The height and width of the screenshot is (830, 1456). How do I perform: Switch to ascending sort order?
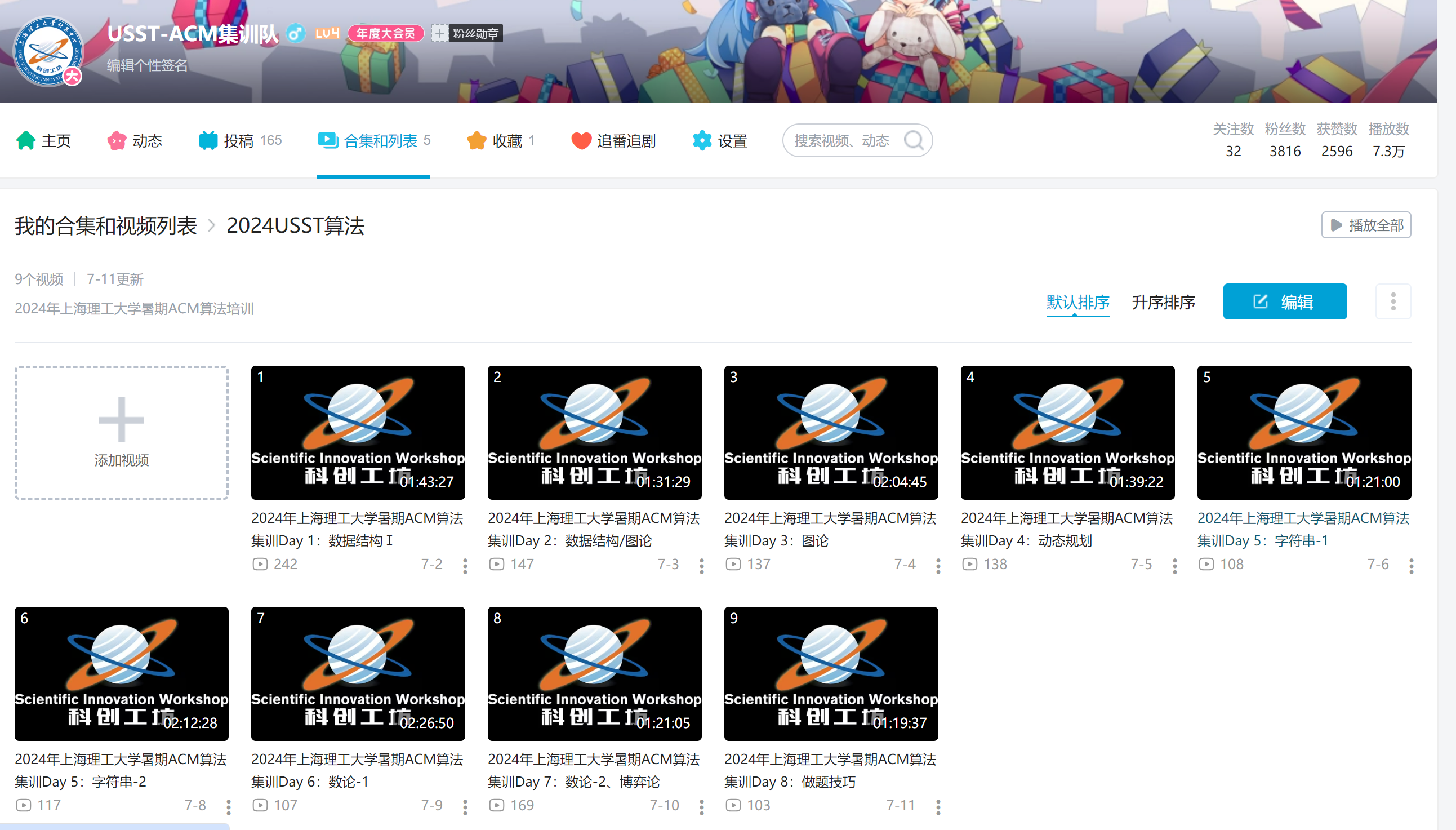point(1163,302)
